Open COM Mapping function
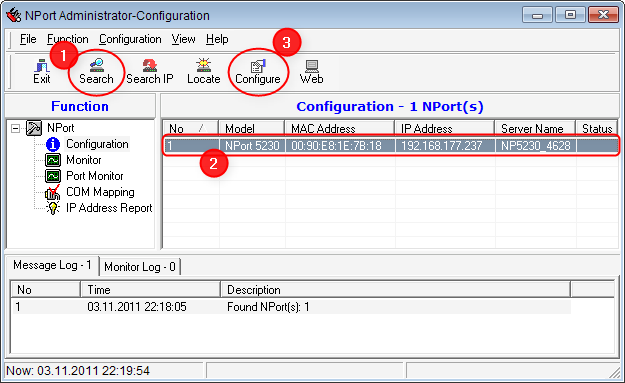Image resolution: width=625 pixels, height=383 pixels. (100, 192)
